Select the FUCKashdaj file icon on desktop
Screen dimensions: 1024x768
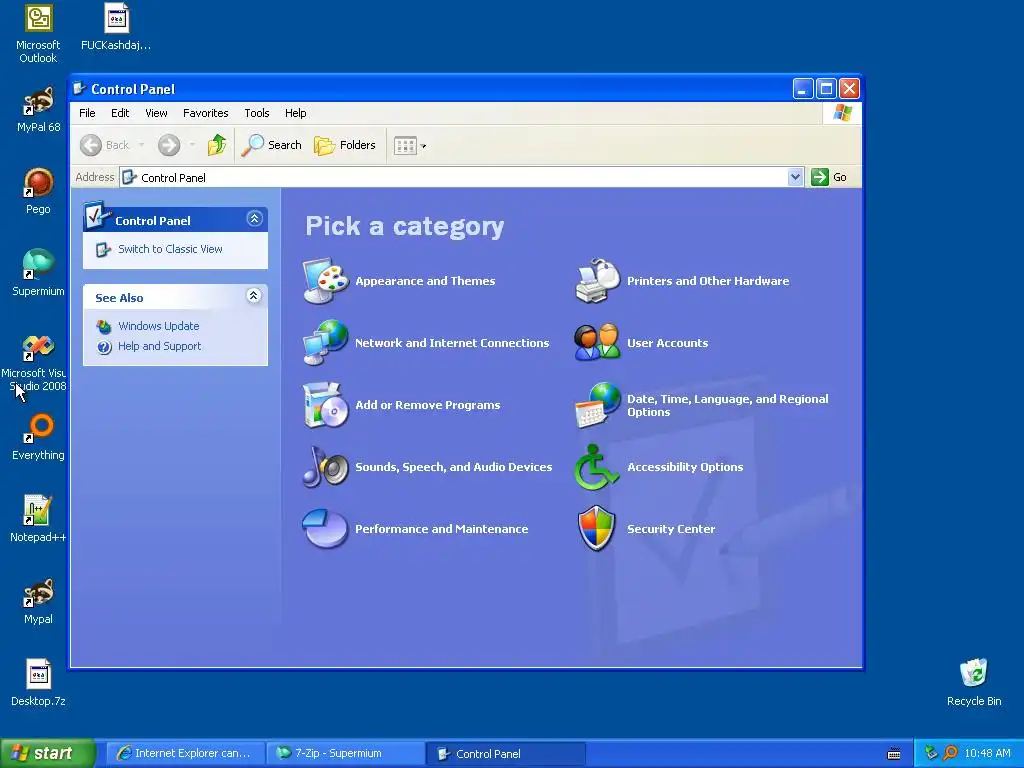point(116,27)
